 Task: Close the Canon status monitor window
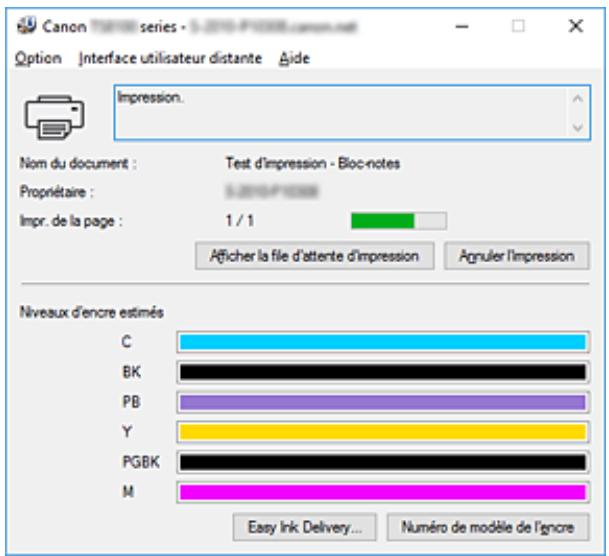(x=576, y=26)
